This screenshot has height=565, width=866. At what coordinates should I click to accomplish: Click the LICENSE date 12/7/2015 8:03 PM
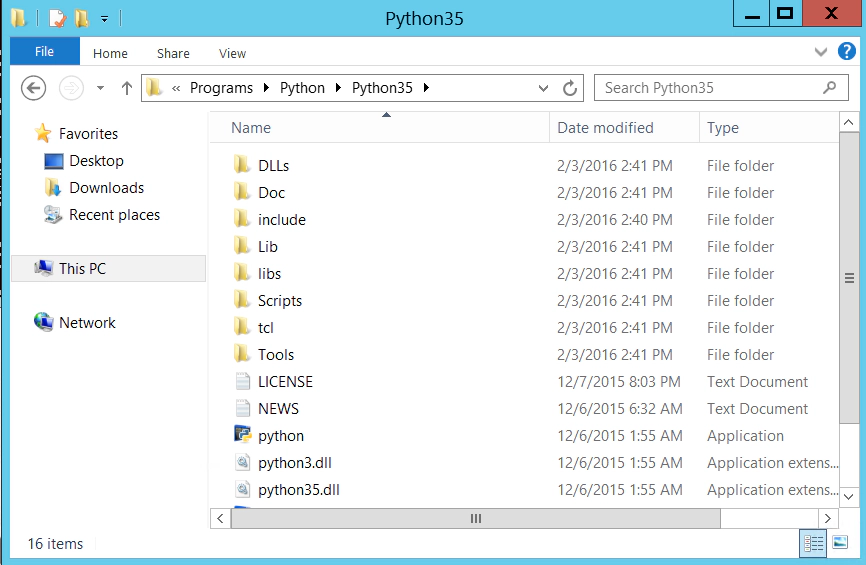(619, 382)
